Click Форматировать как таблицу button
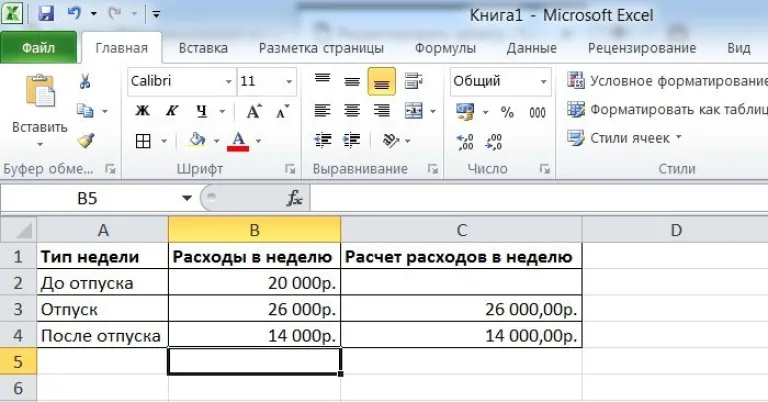Screen dimensions: 768x402 pyautogui.click(x=667, y=109)
